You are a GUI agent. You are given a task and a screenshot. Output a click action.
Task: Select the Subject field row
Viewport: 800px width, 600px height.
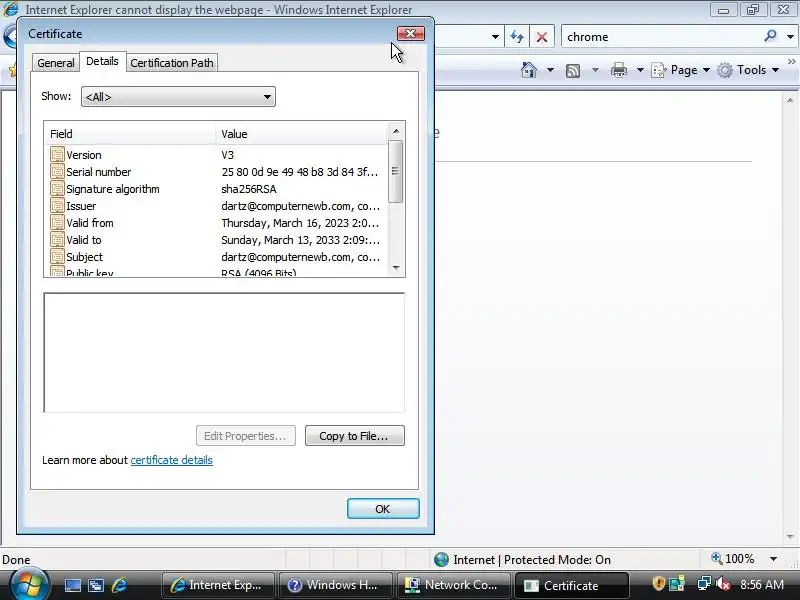coord(215,257)
